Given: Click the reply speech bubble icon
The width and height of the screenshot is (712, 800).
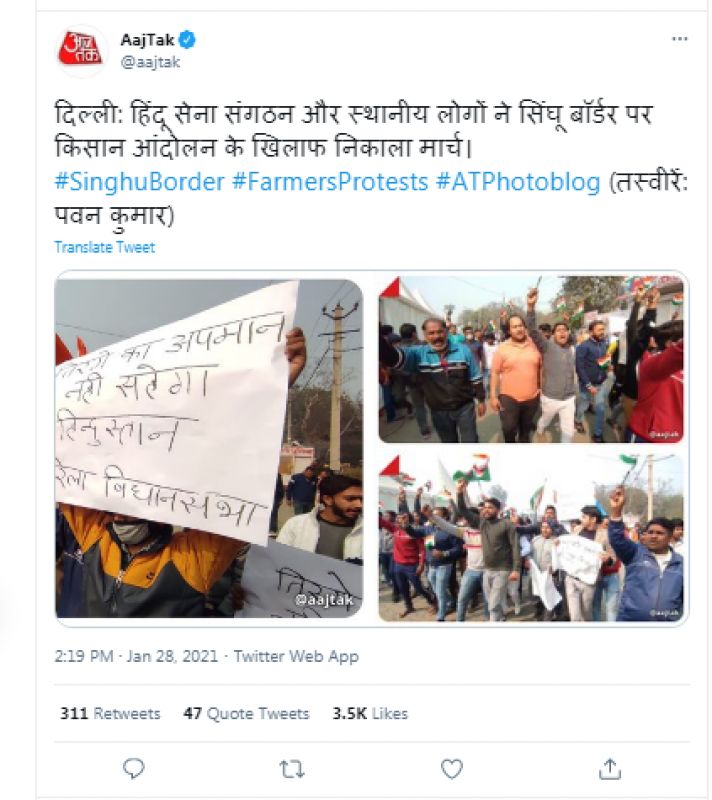Looking at the screenshot, I should point(134,769).
